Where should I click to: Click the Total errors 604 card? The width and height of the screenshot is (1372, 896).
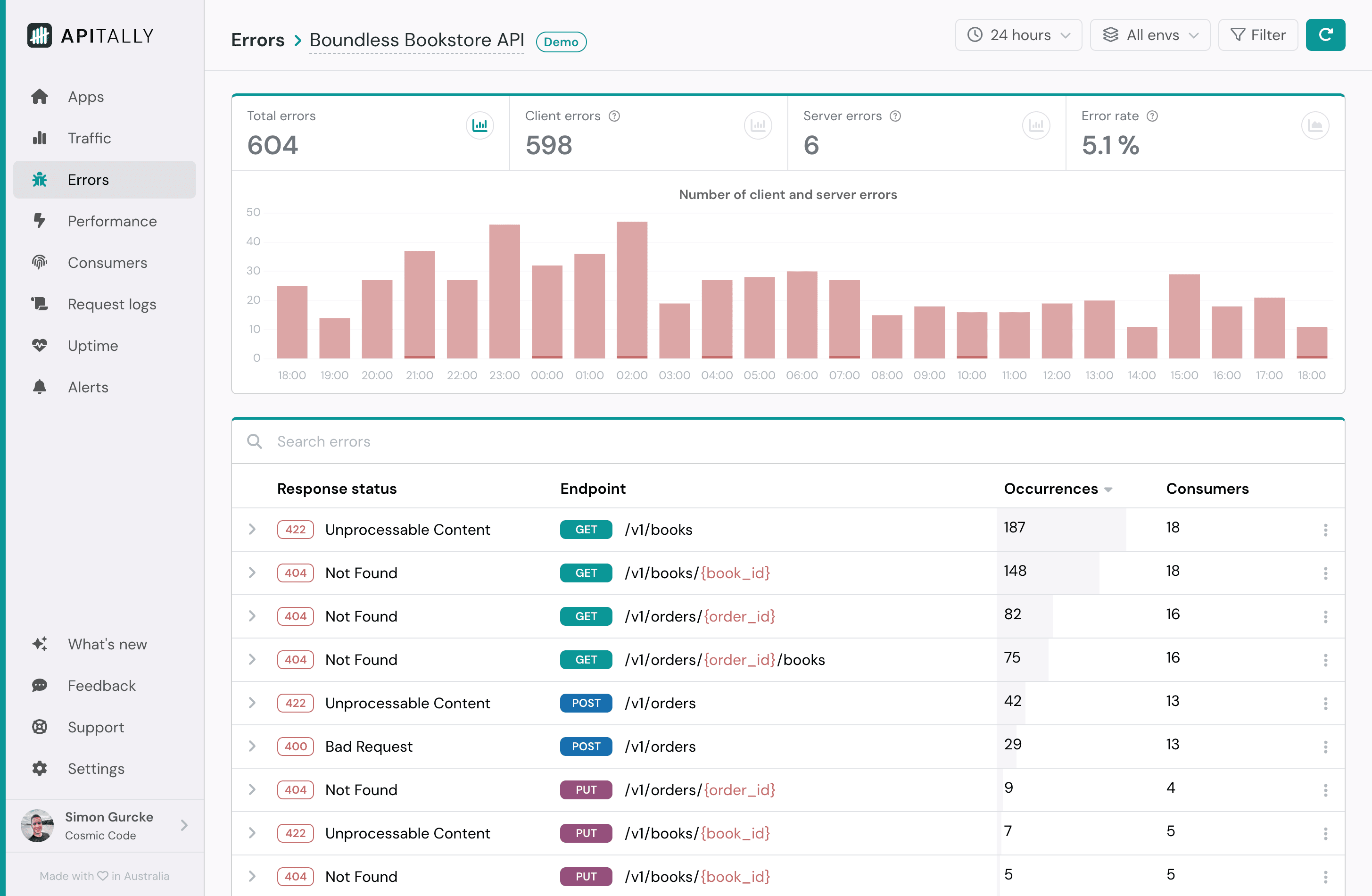[x=371, y=133]
